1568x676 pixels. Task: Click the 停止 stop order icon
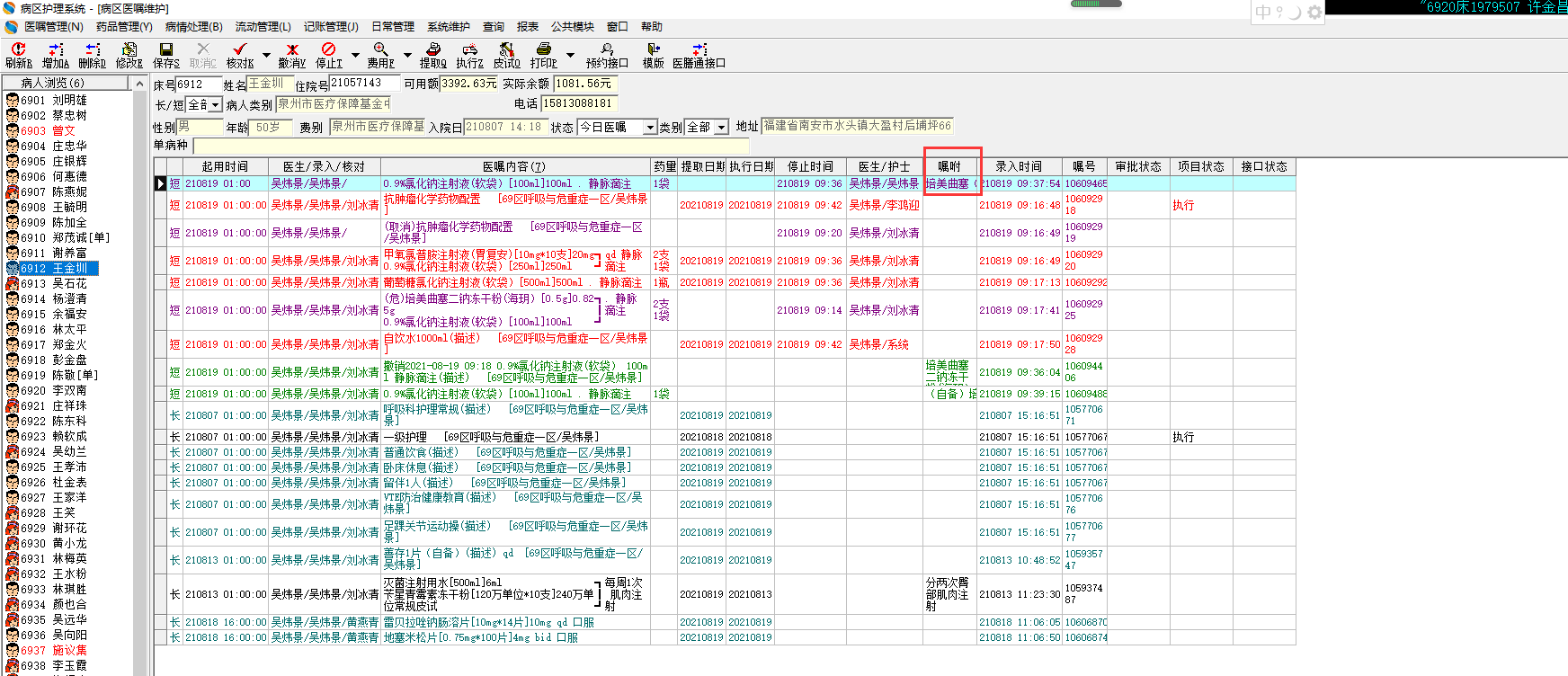tap(328, 50)
